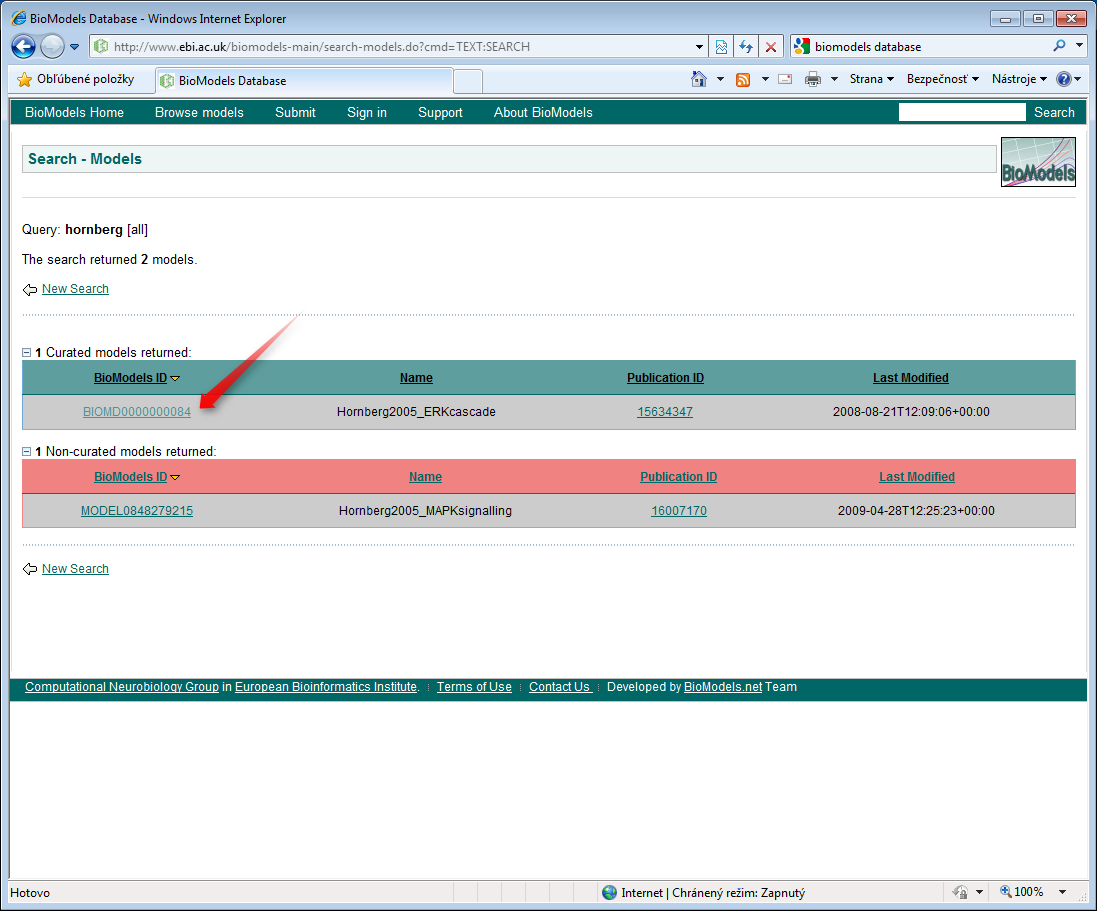Click the status bar security lock icon

point(961,892)
